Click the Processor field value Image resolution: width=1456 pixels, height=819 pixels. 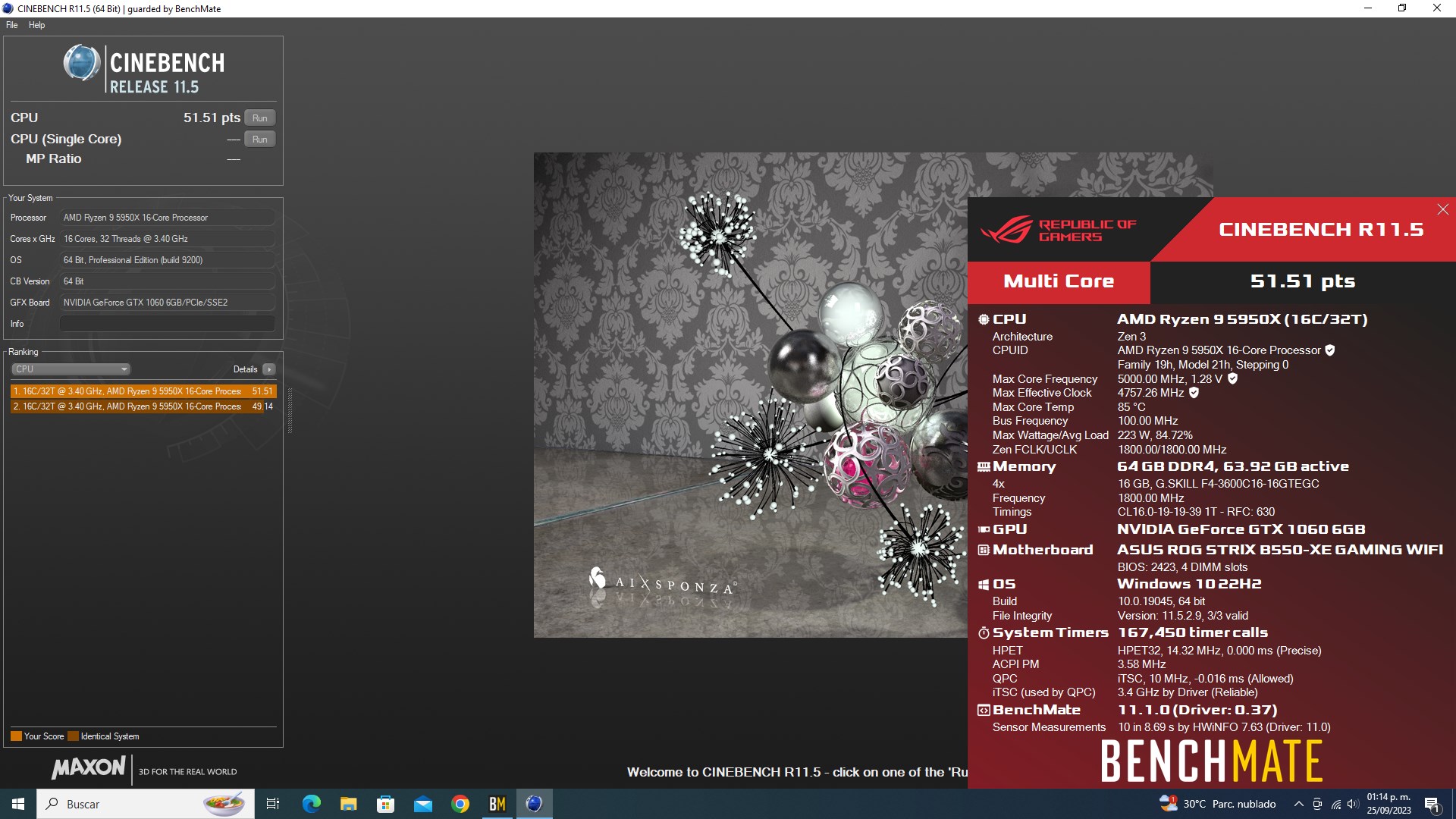click(168, 218)
